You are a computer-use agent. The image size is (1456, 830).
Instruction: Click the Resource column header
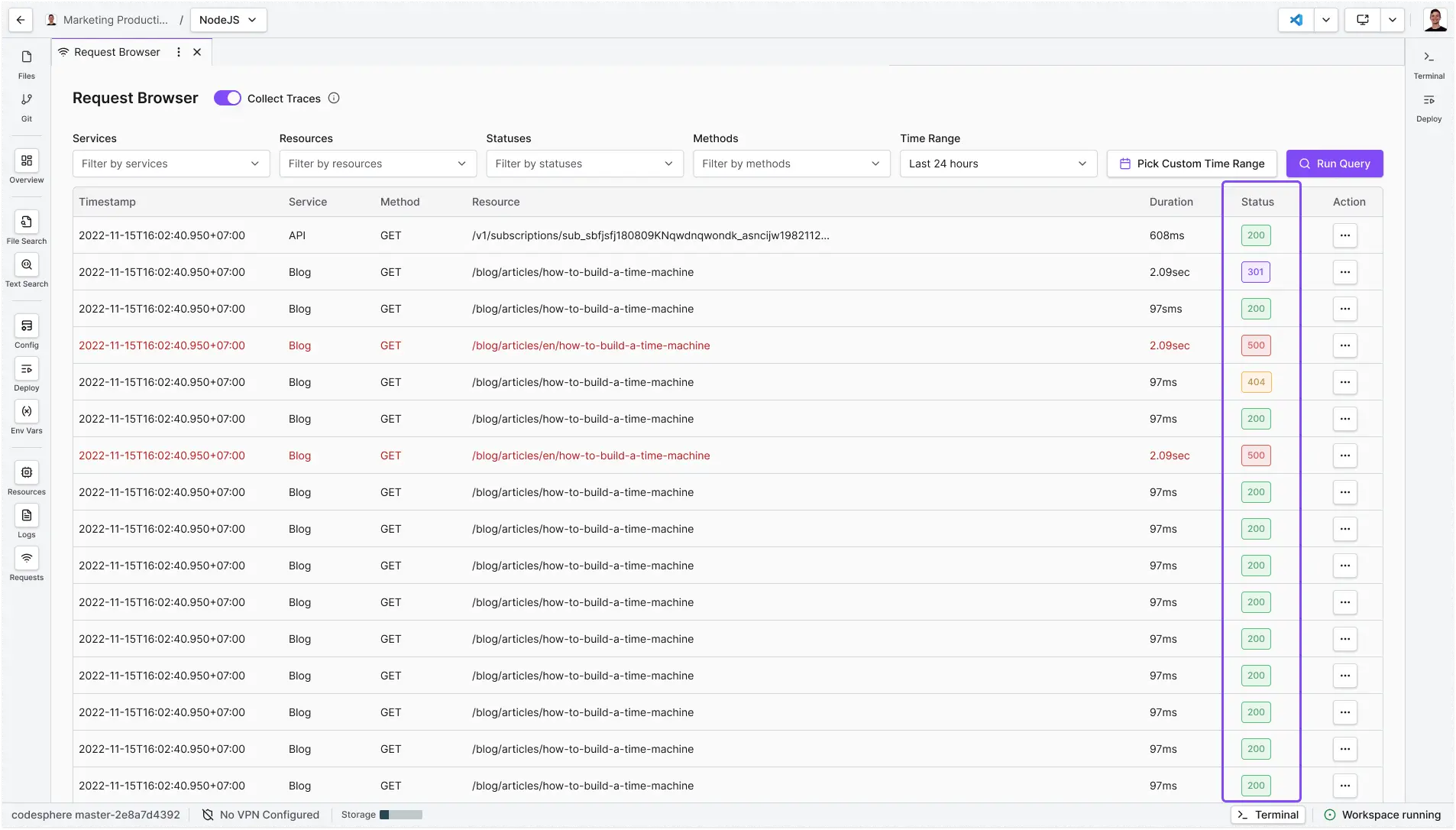[496, 202]
